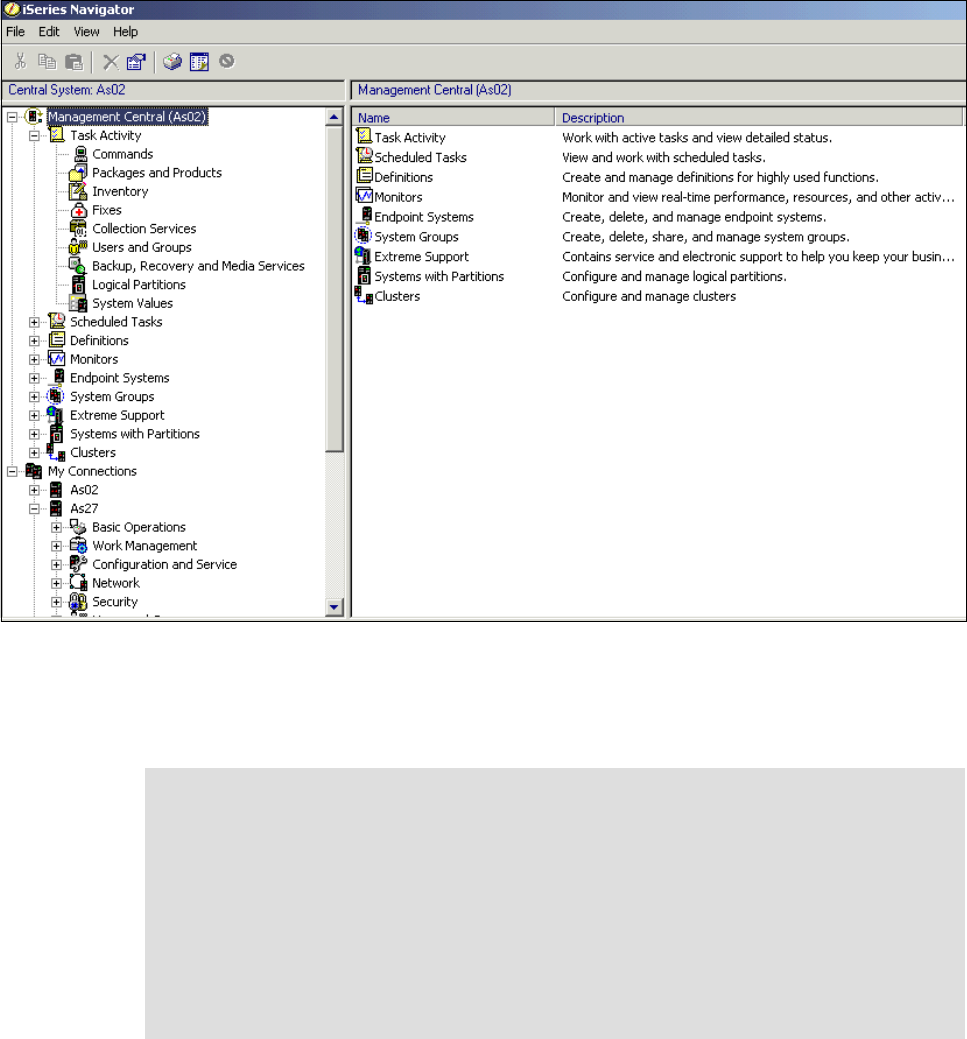
Task: Click 'Configure and manage clusters' description
Action: pyautogui.click(x=649, y=296)
